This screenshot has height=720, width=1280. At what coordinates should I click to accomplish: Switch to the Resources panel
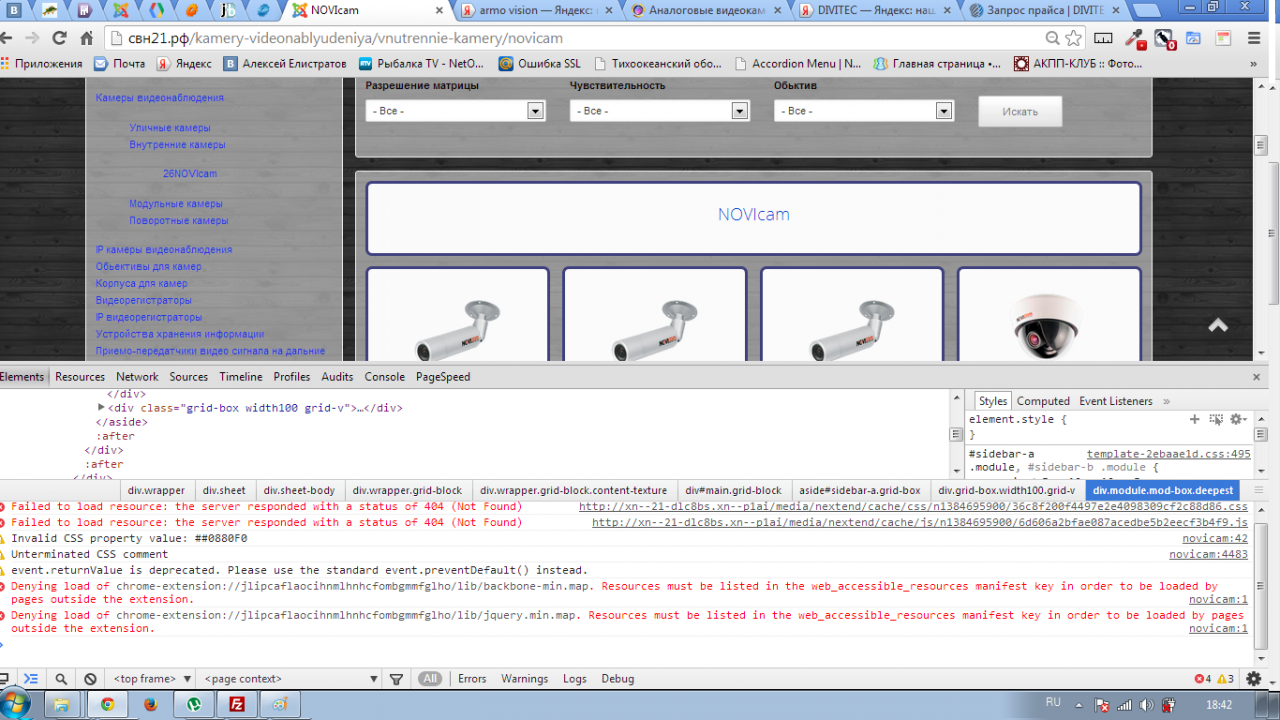click(x=80, y=377)
